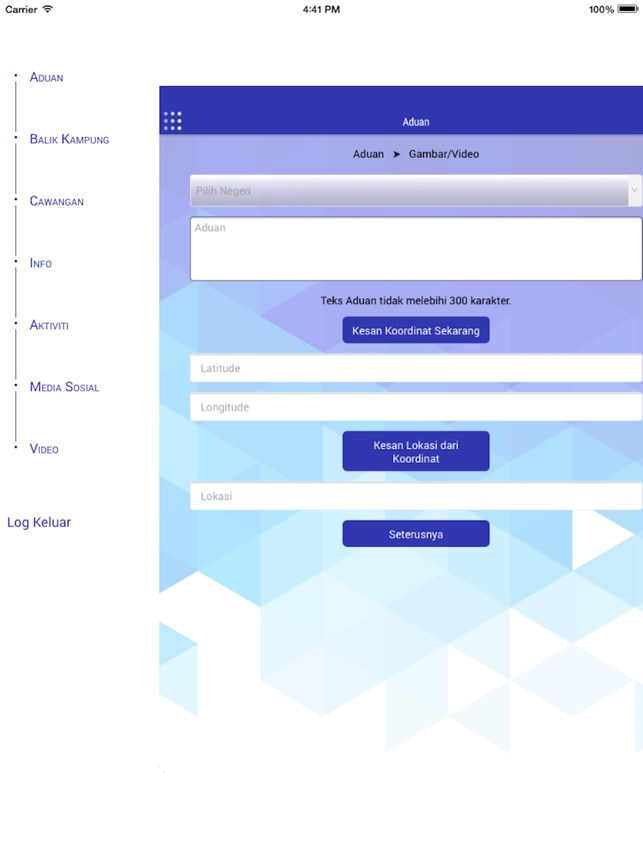Open the Aduan menu item

(47, 77)
